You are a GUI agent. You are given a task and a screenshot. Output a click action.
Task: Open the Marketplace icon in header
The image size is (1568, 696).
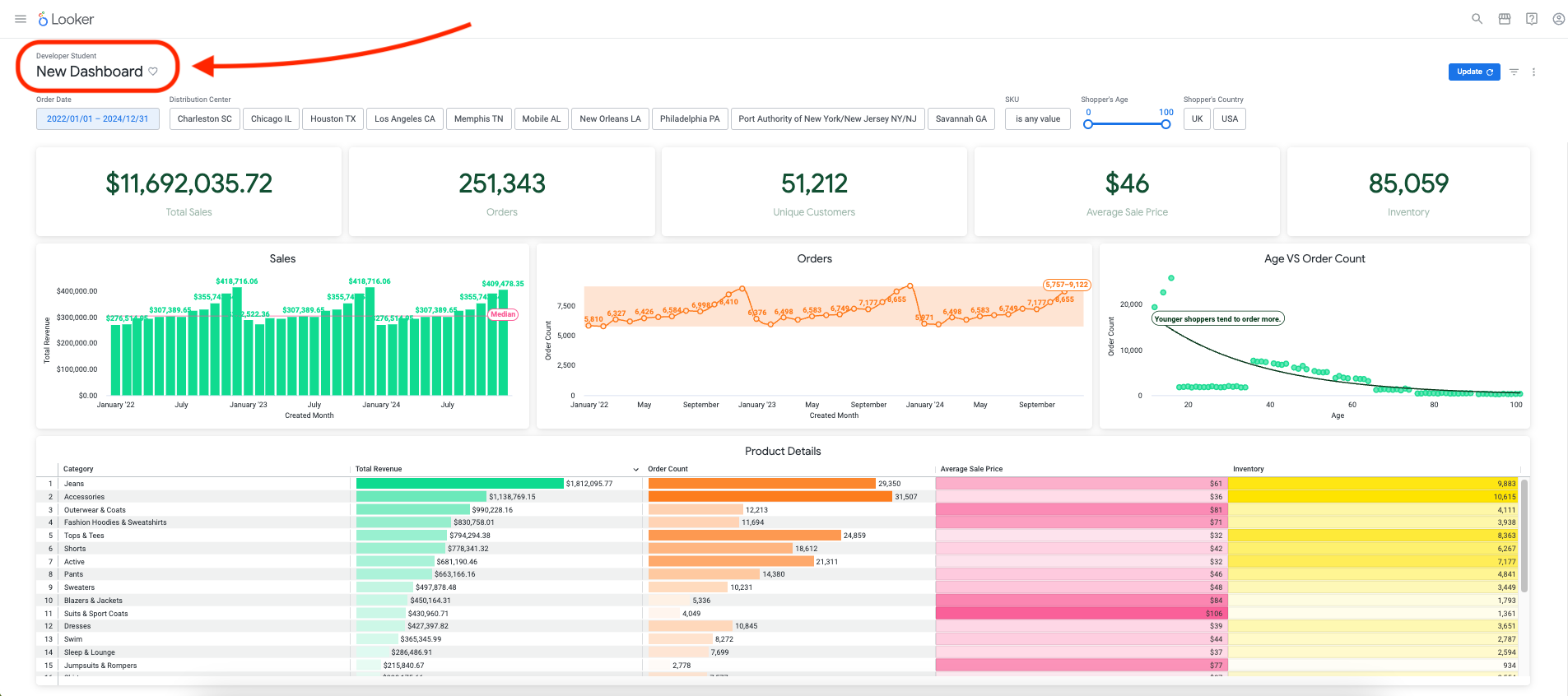coord(1504,19)
